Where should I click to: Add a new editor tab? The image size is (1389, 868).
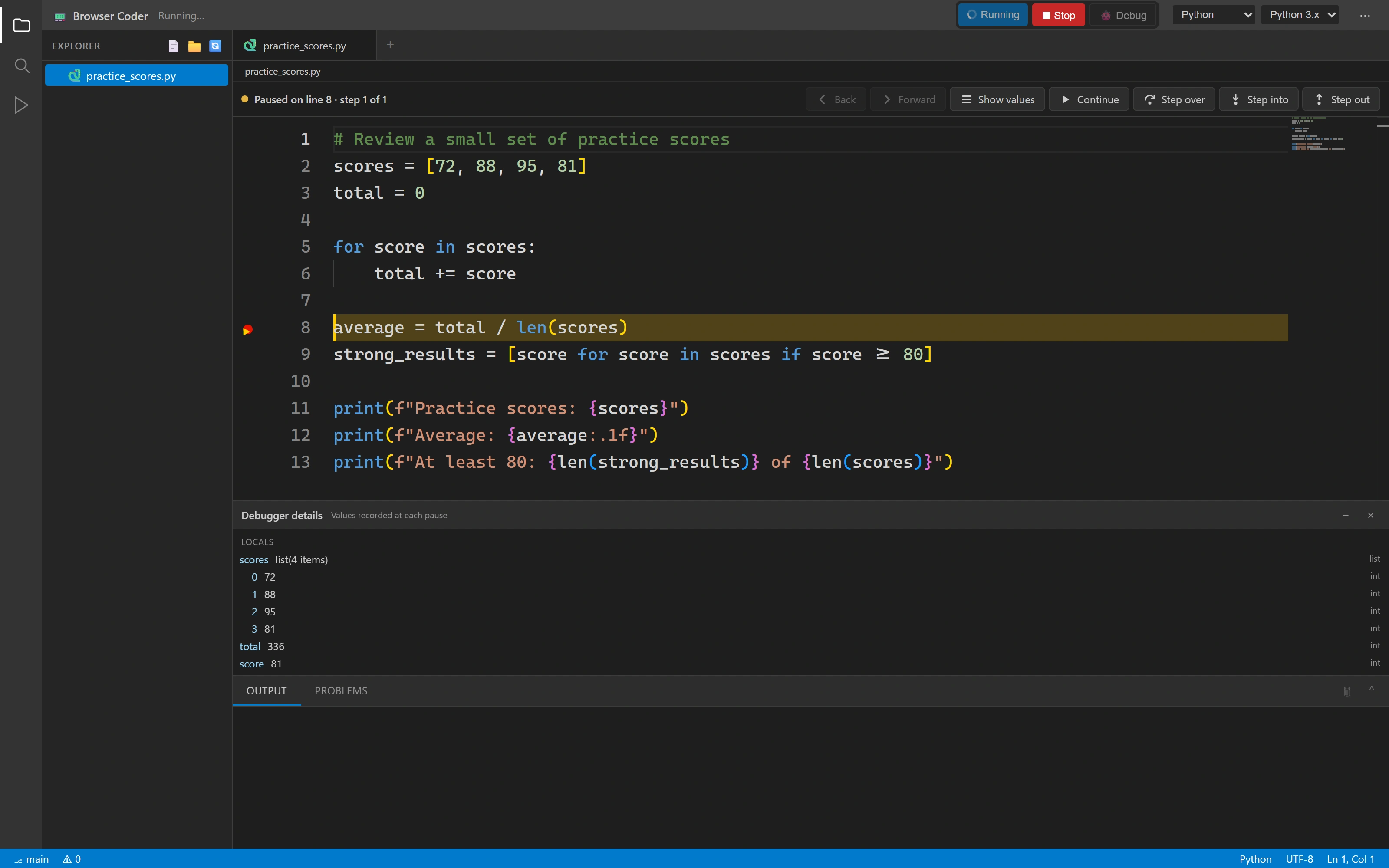[390, 45]
